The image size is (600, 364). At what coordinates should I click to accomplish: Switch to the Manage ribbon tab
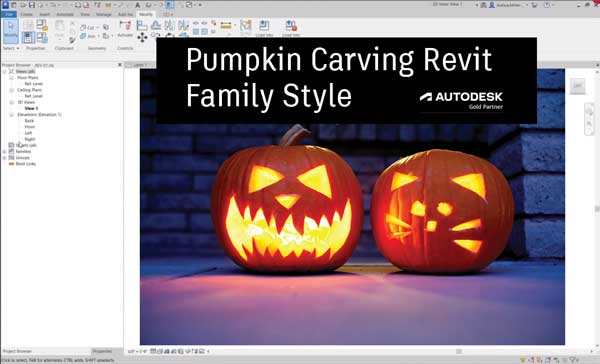click(103, 14)
